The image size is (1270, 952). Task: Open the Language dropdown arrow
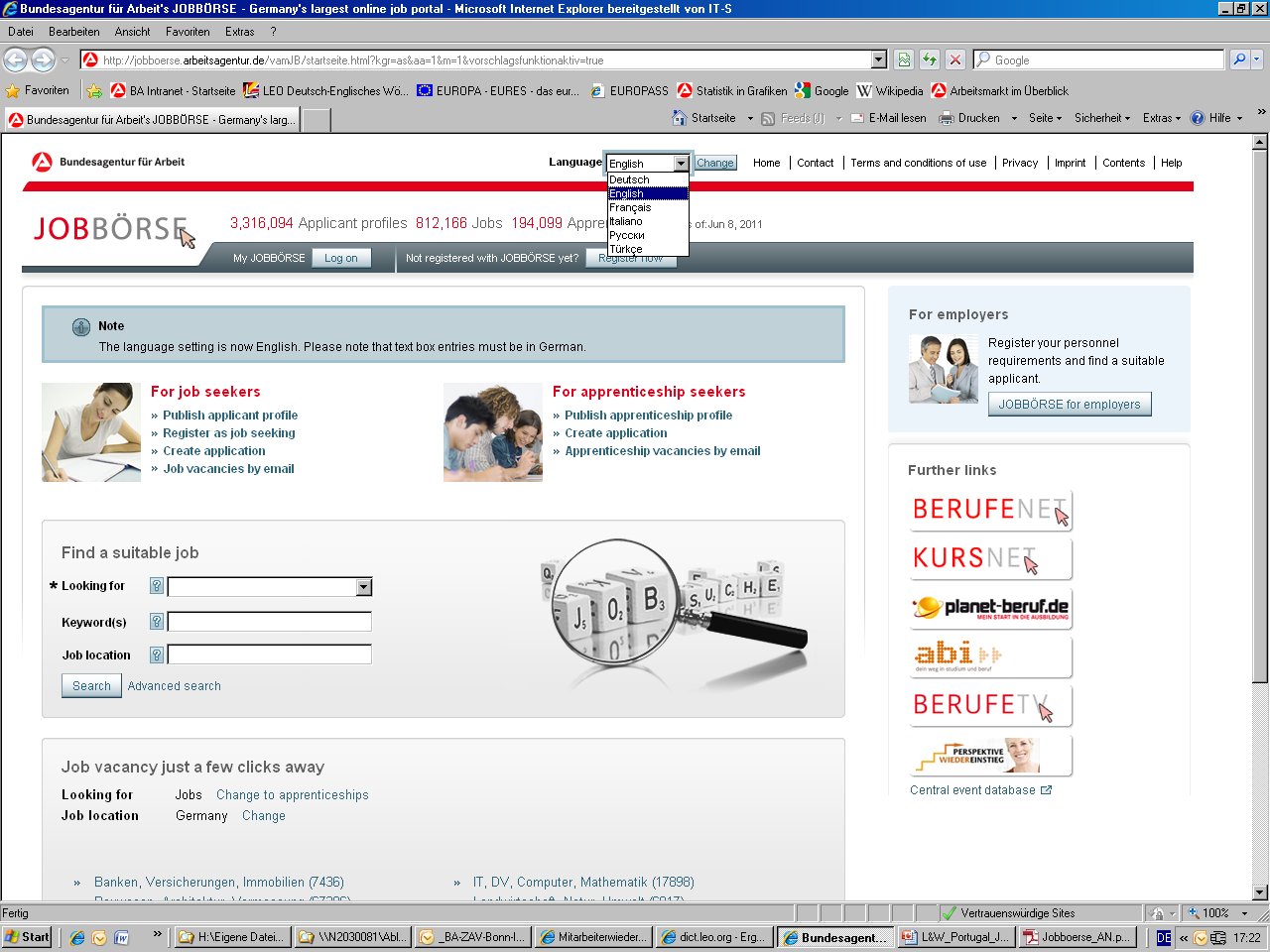681,164
